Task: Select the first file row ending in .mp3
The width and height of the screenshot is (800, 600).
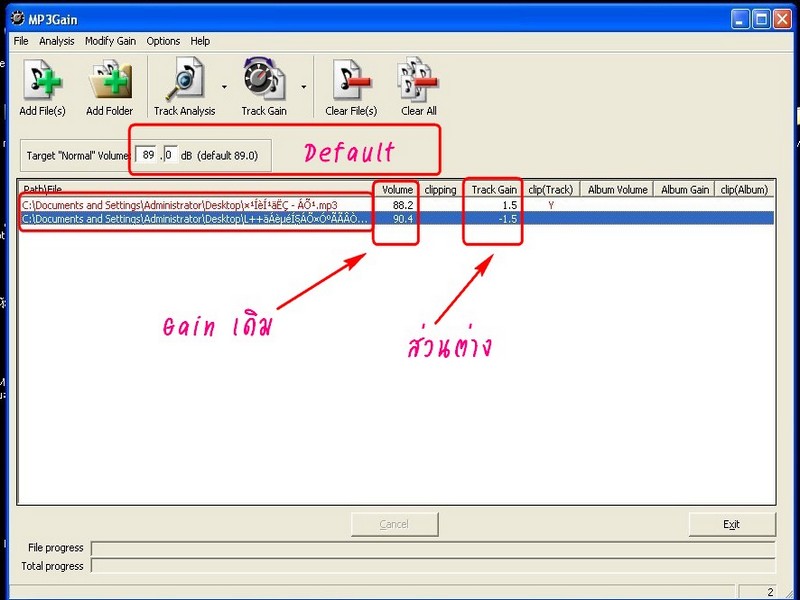Action: pyautogui.click(x=180, y=205)
